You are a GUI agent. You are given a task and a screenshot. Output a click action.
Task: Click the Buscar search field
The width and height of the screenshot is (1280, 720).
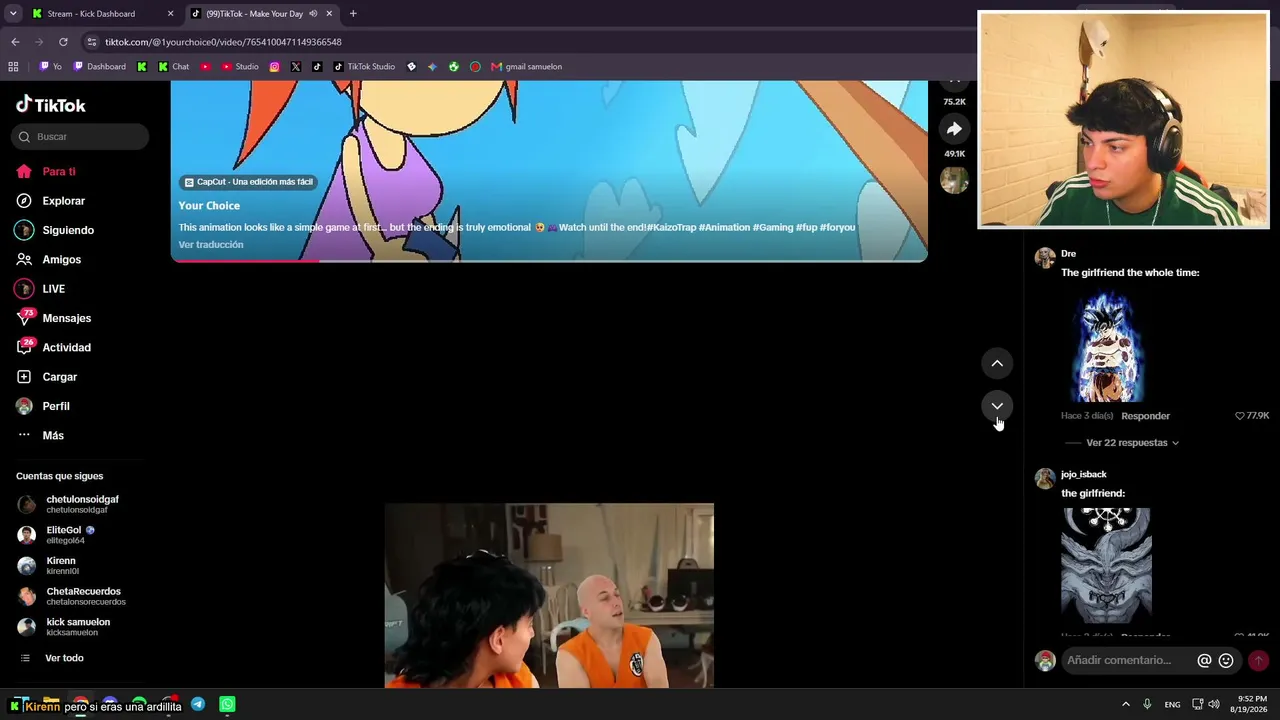pyautogui.click(x=80, y=136)
